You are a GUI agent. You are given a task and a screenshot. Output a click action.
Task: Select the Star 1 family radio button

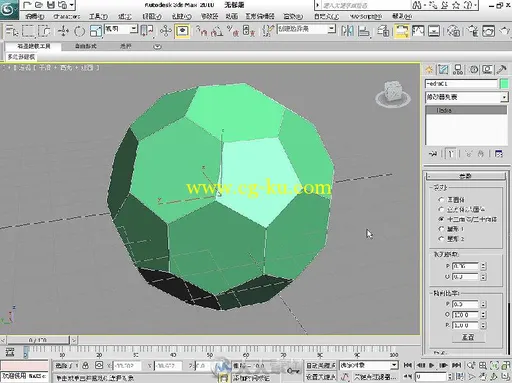(441, 229)
